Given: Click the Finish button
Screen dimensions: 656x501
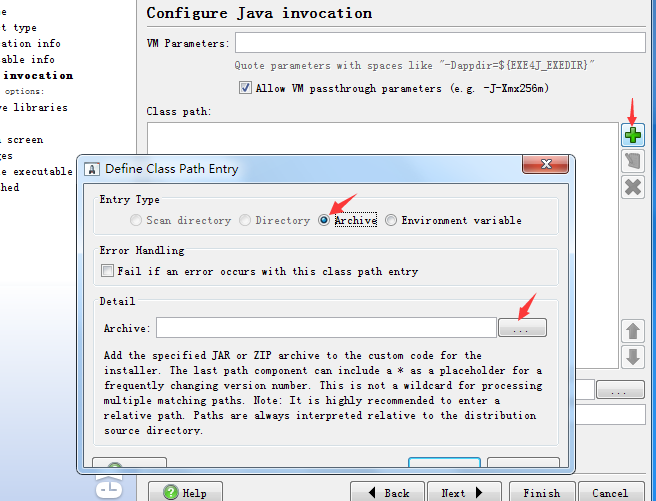Looking at the screenshot, I should coord(541,492).
